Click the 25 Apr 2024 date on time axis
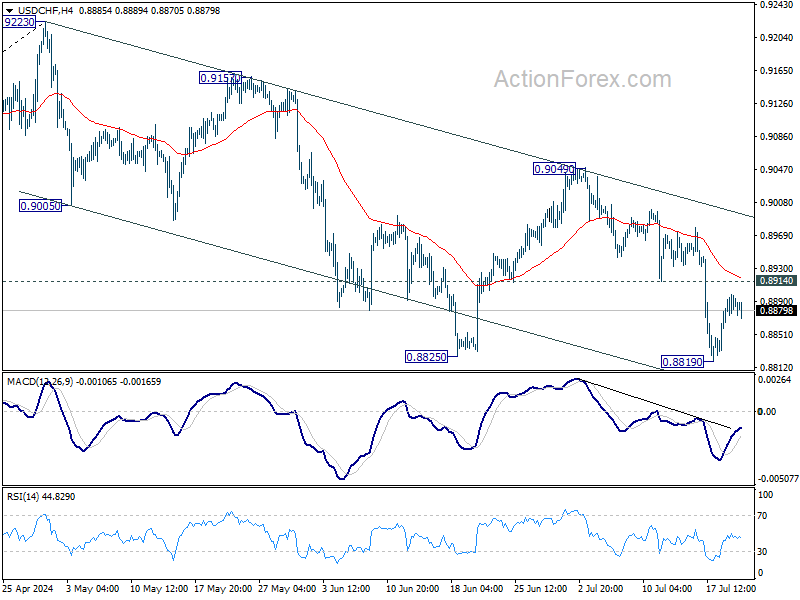800x600 pixels. pyautogui.click(x=28, y=588)
